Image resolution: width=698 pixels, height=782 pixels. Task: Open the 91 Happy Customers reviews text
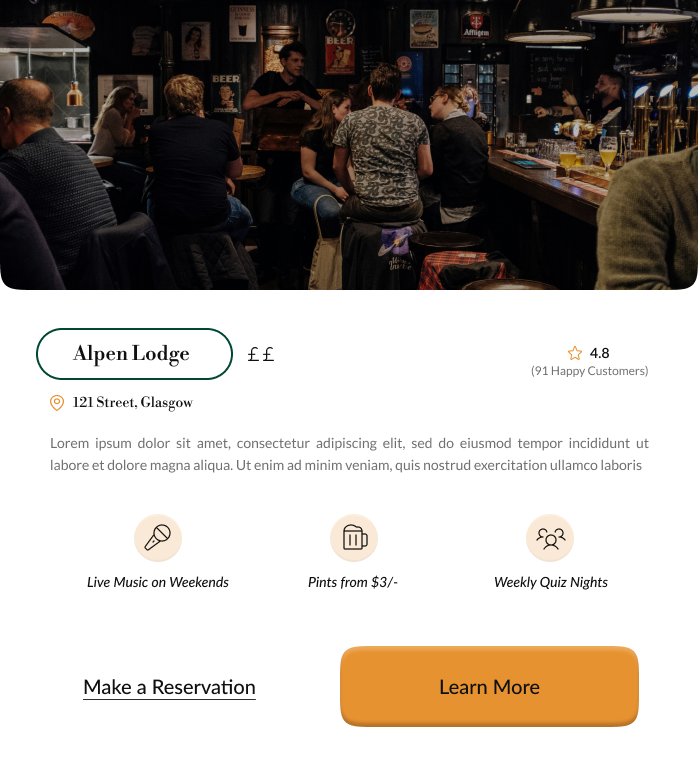point(589,371)
